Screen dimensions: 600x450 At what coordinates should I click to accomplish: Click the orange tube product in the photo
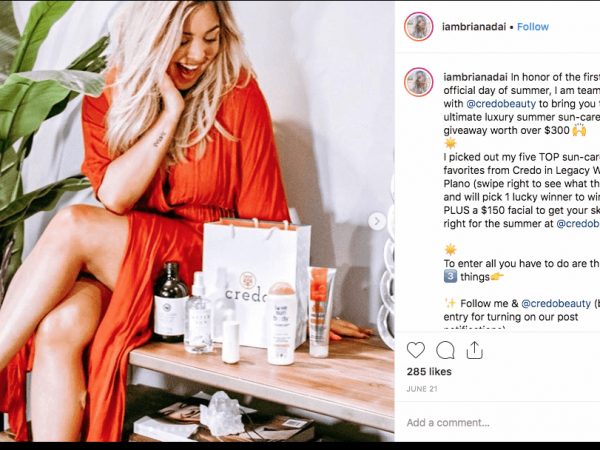321,312
